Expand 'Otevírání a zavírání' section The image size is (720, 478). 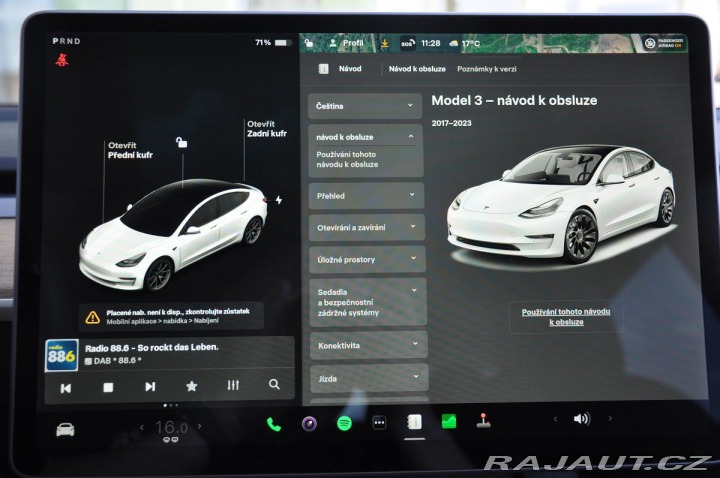367,227
